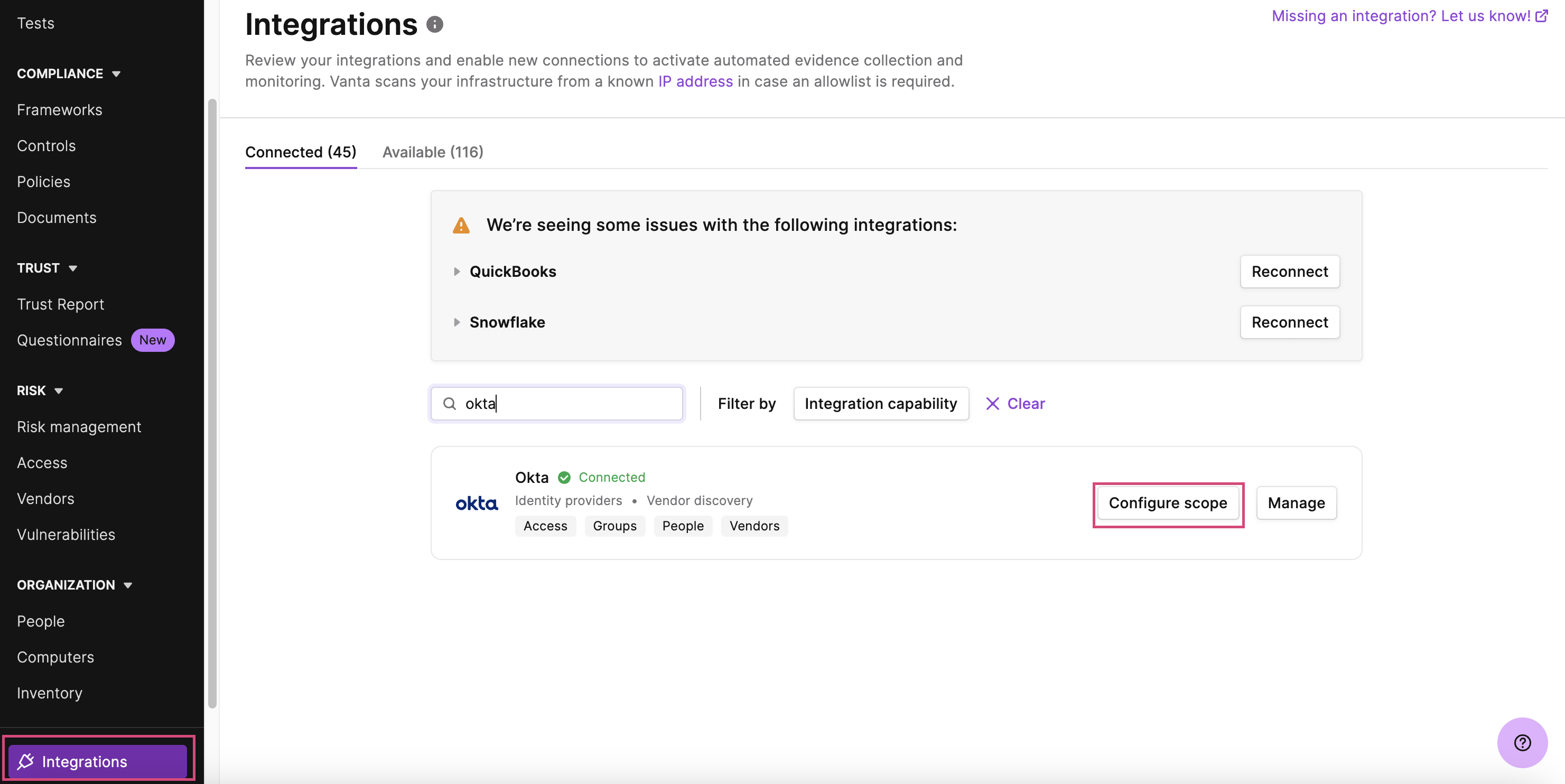Open Frameworks in the sidebar
Image resolution: width=1565 pixels, height=784 pixels.
pos(60,110)
